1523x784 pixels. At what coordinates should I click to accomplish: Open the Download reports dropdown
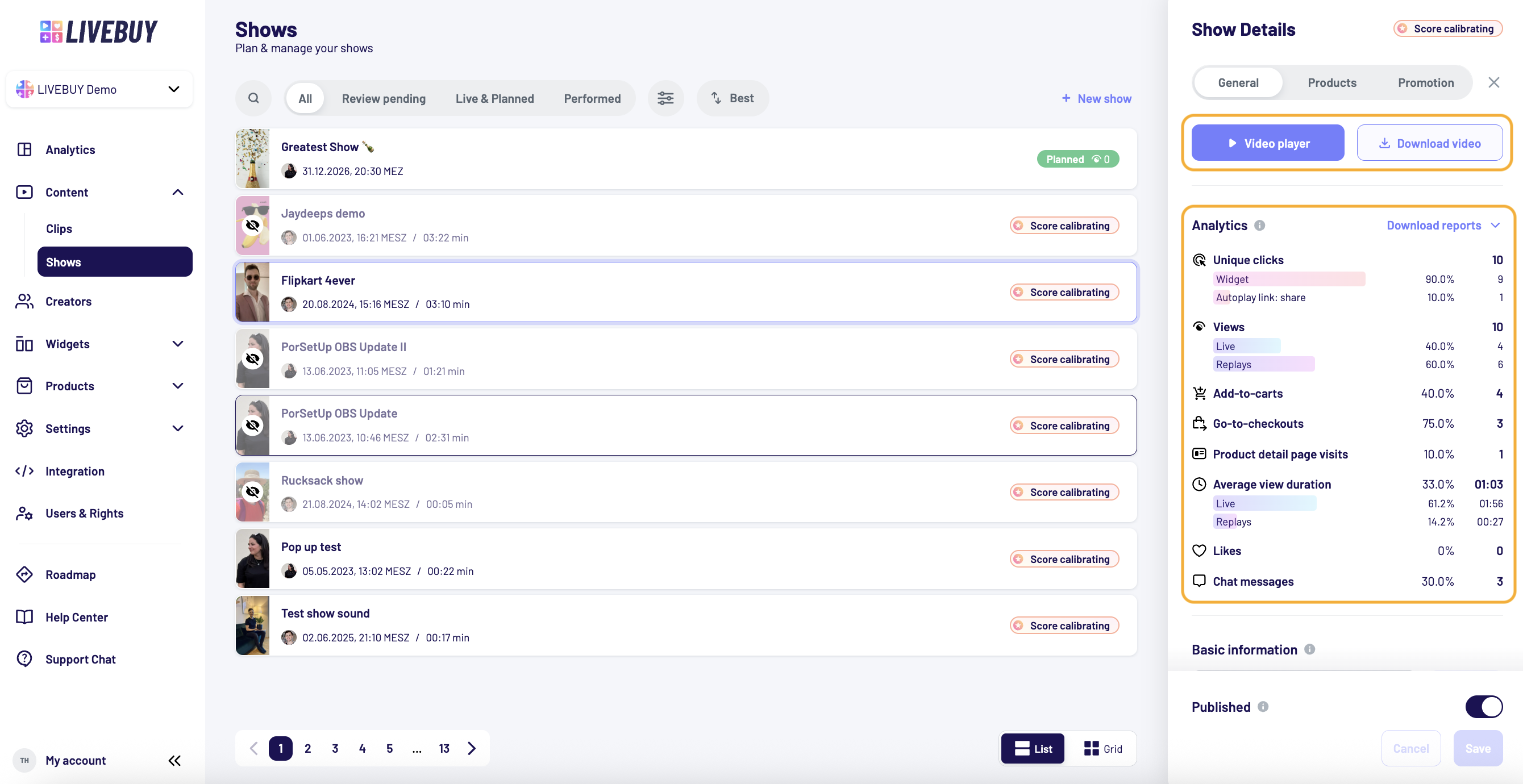pos(1443,226)
